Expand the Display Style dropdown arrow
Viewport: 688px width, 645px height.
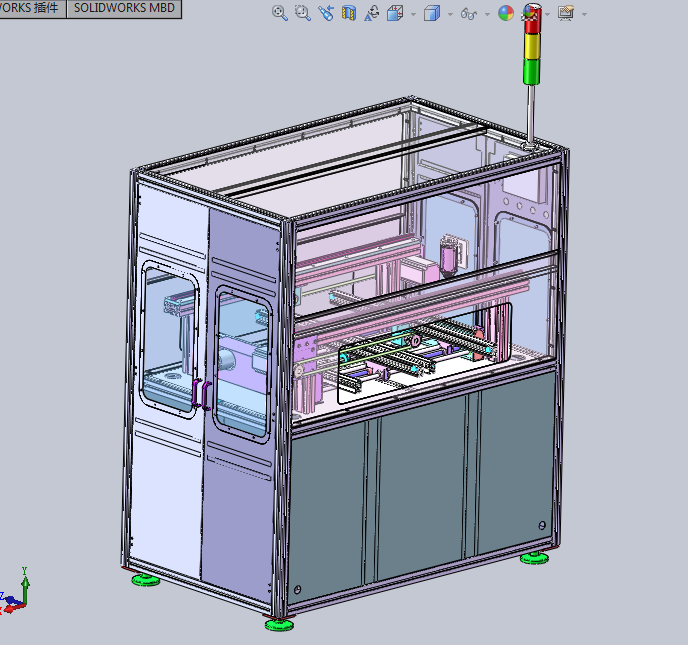[450, 14]
